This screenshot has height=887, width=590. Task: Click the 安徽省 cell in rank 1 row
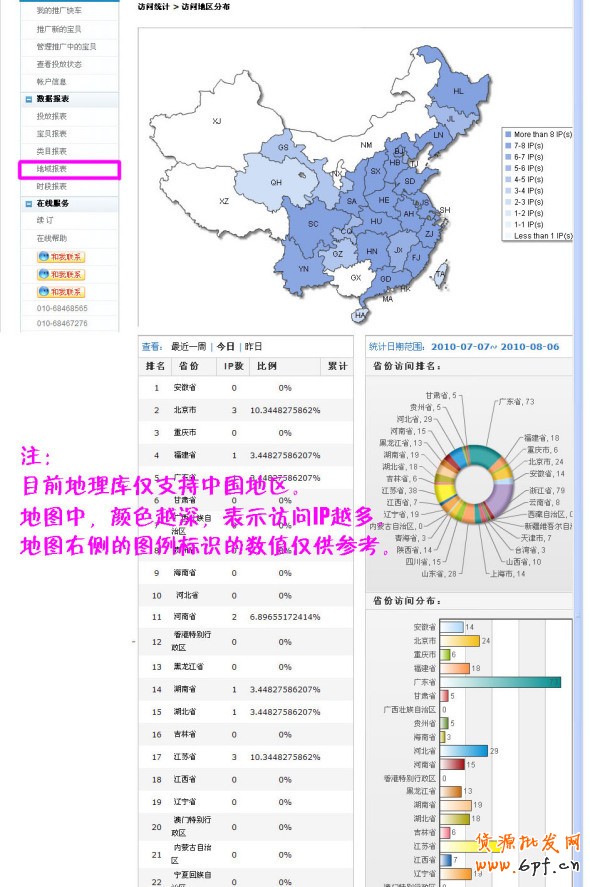tap(185, 387)
